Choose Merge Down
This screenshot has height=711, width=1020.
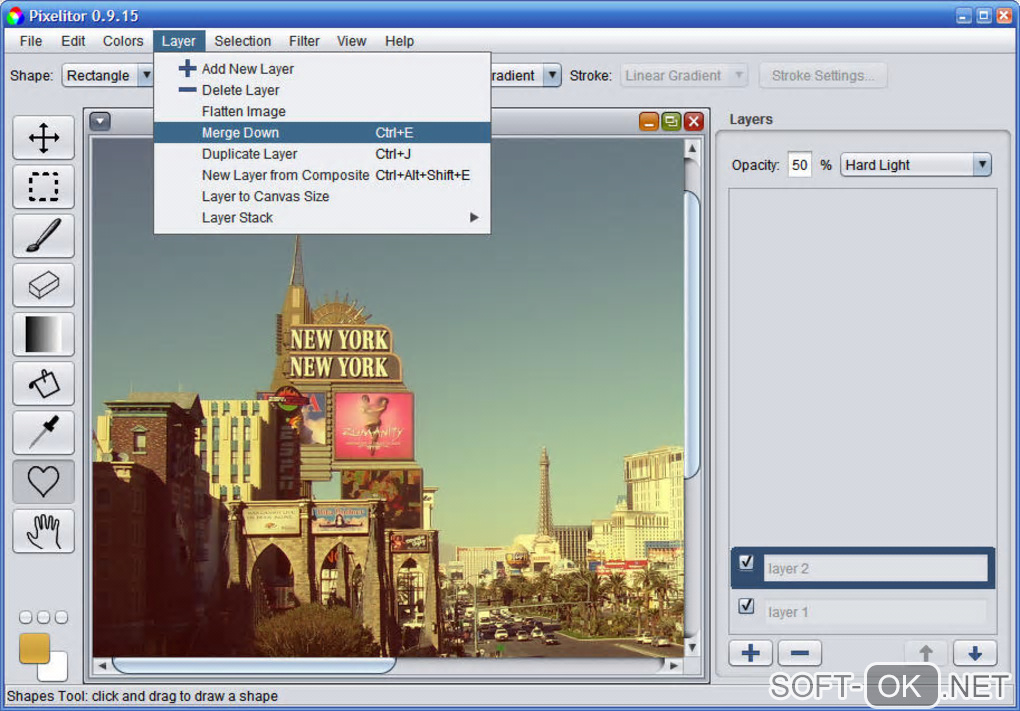[x=322, y=133]
